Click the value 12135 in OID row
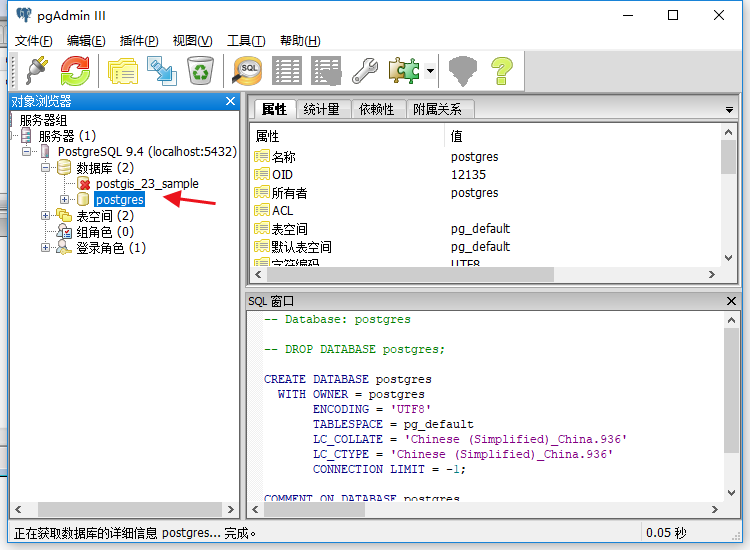The width and height of the screenshot is (750, 550). pyautogui.click(x=468, y=175)
